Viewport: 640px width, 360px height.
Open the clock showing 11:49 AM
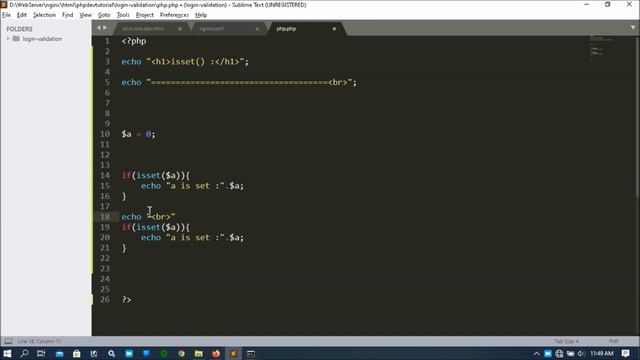tap(602, 353)
